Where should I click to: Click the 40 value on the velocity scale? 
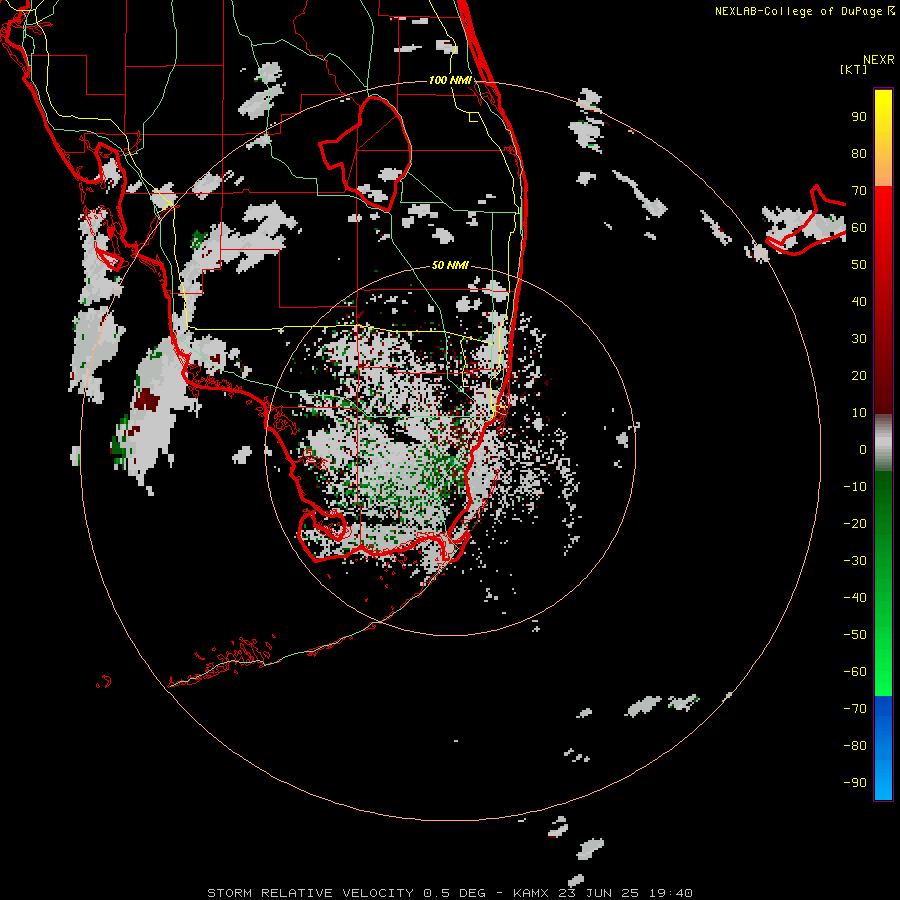click(859, 301)
